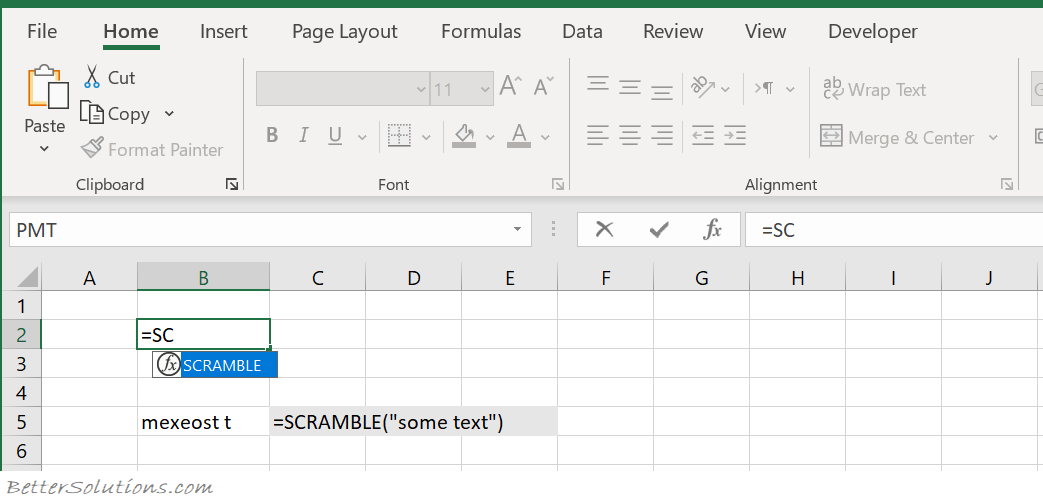Cancel formula entry with X
Screen dimensions: 1043x503
click(x=604, y=230)
